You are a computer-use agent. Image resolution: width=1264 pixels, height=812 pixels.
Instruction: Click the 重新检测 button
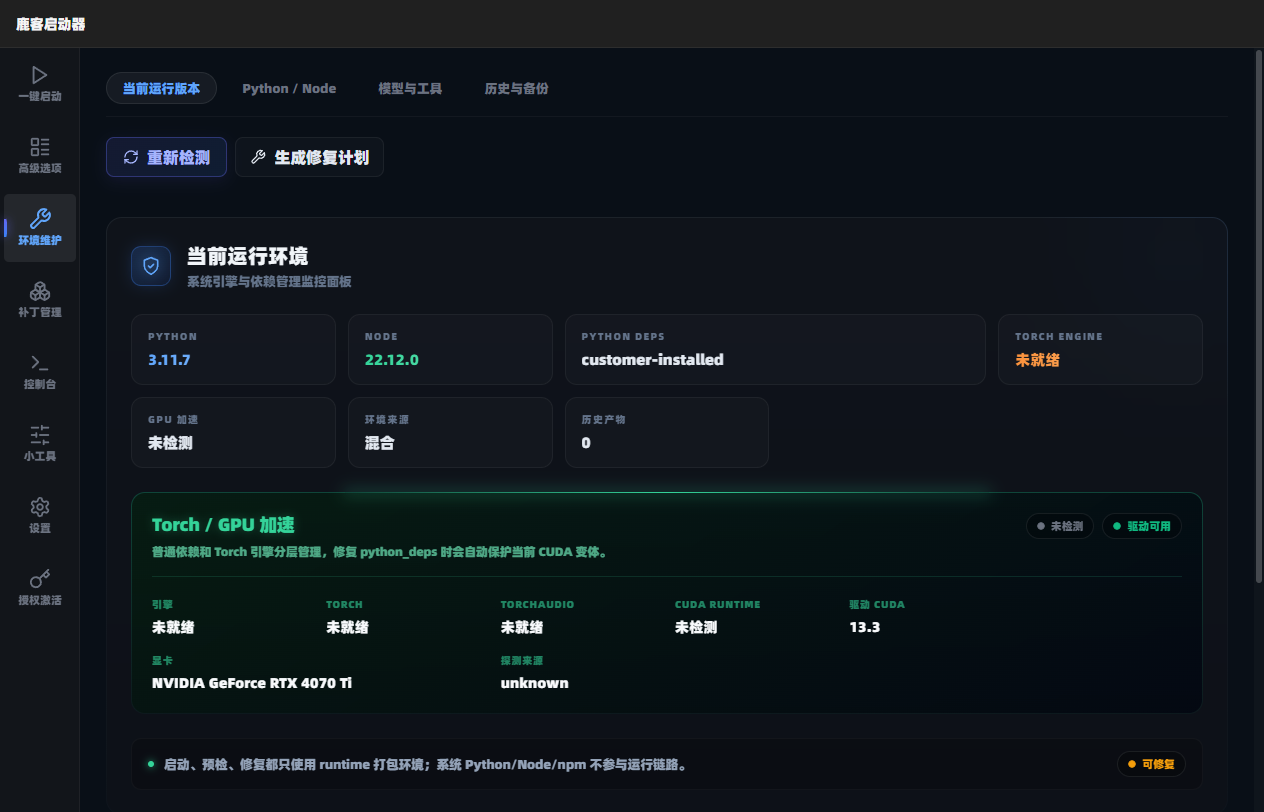[x=166, y=157]
